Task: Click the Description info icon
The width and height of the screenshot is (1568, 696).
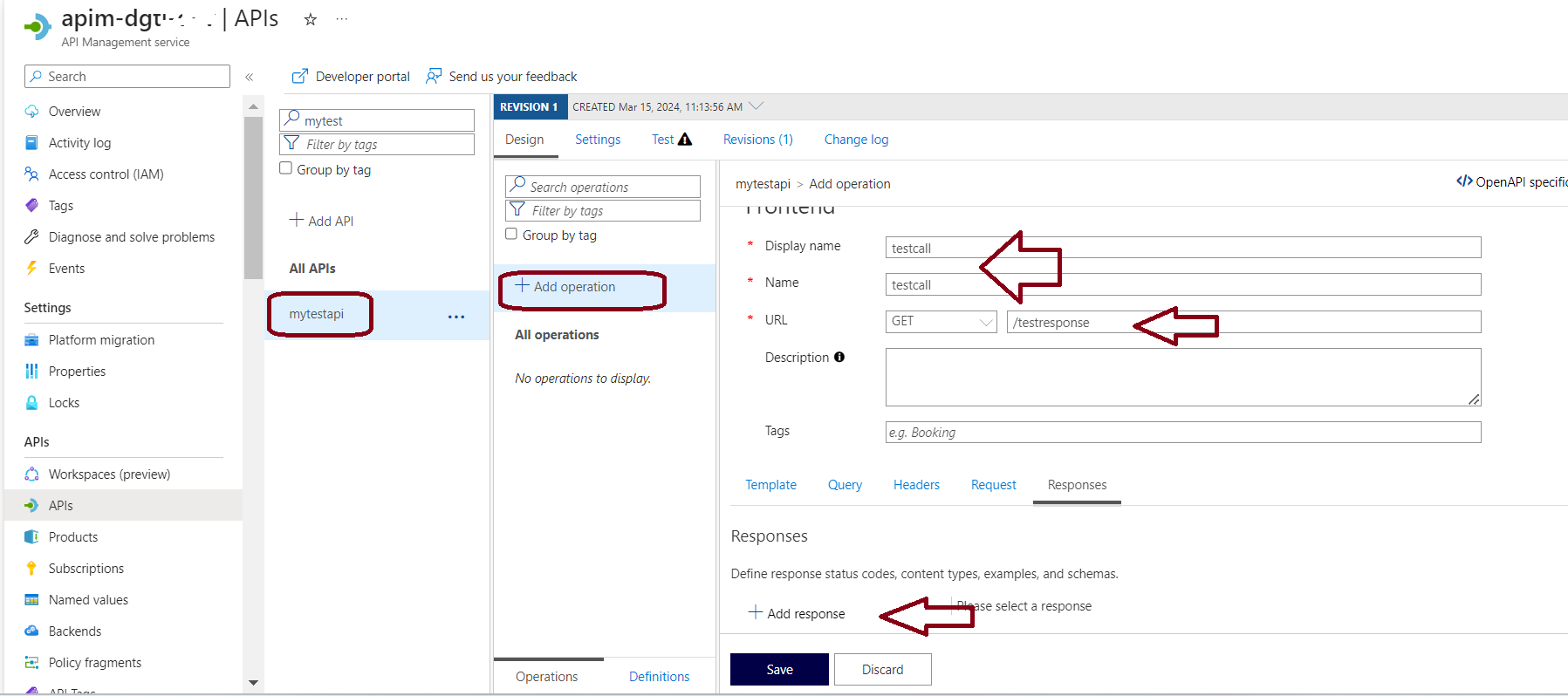Action: (x=839, y=357)
